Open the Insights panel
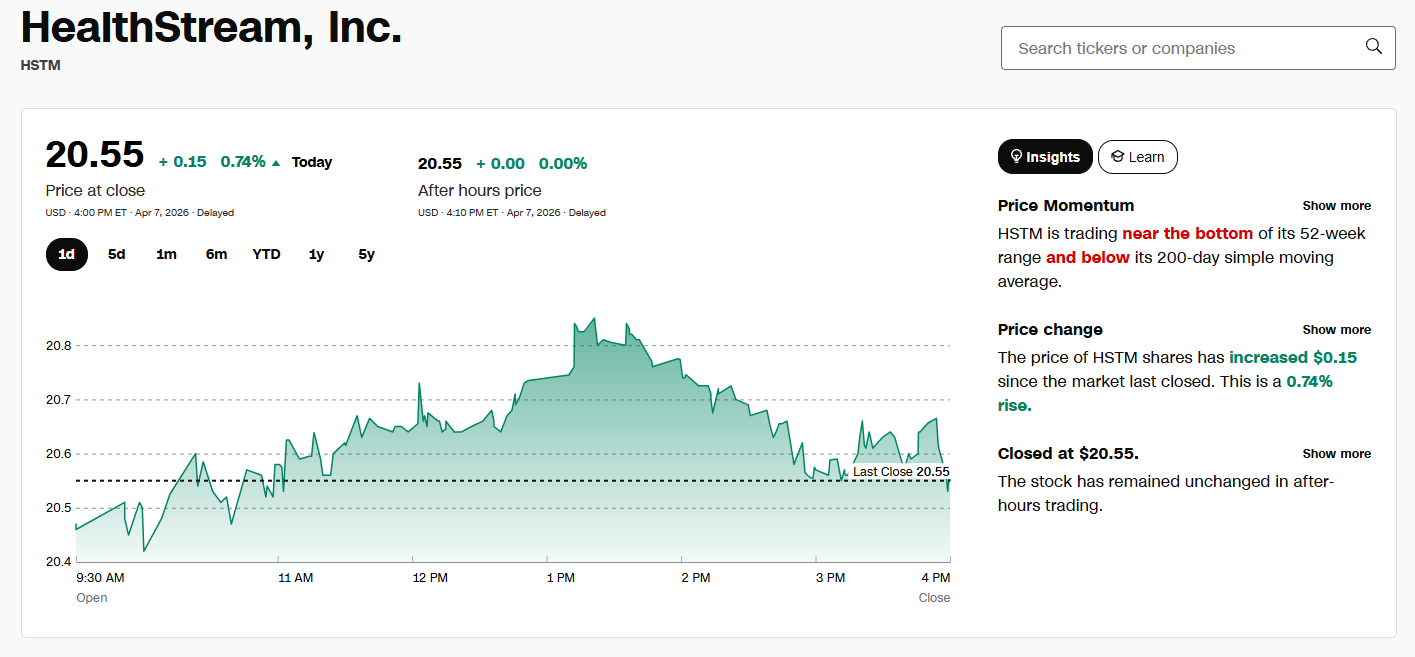This screenshot has height=657, width=1415. (x=1045, y=157)
